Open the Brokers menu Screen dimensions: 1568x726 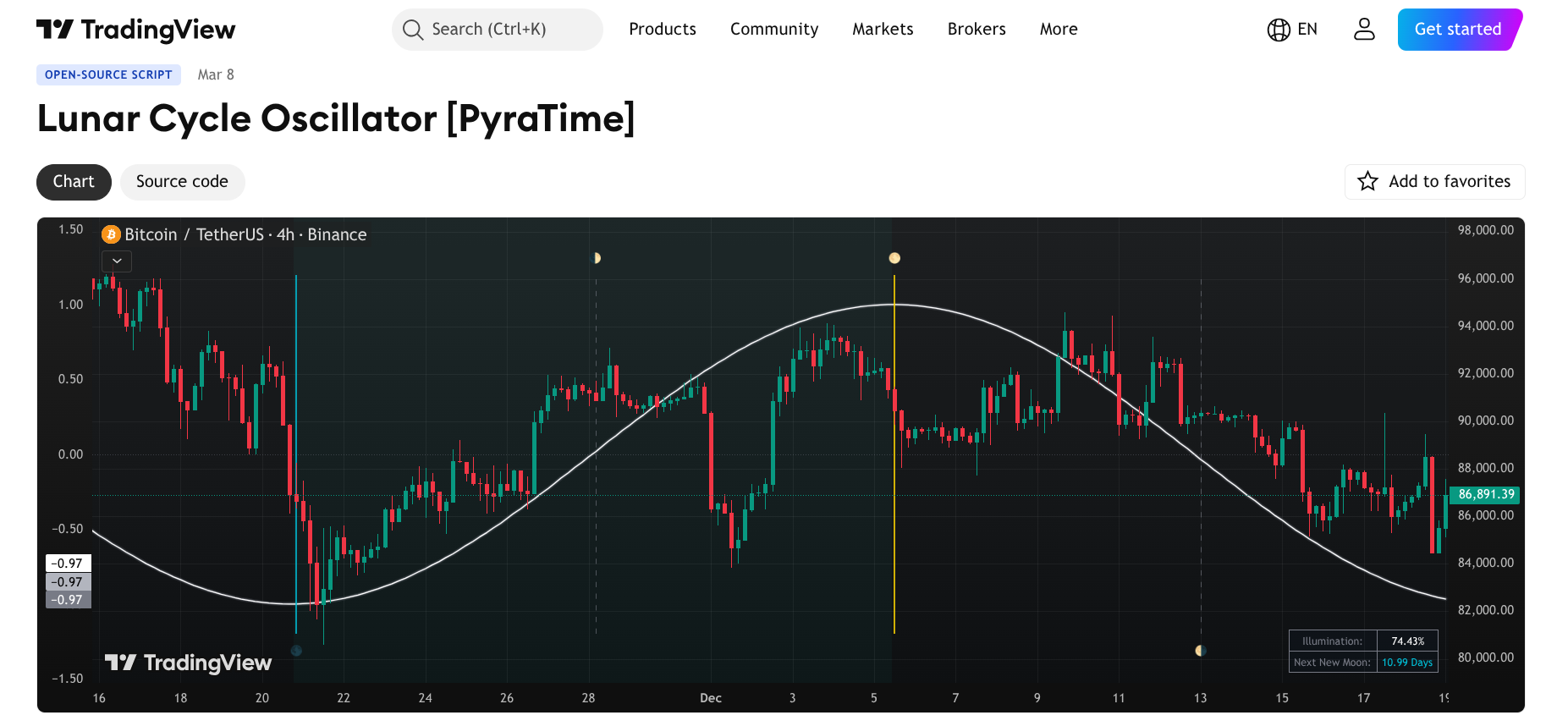977,30
